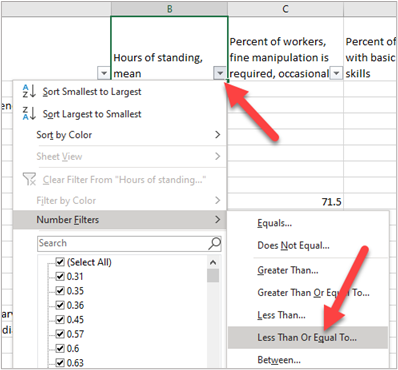Expand the Filter by Color submenu arrow
Viewport: 398px width, 370px height.
[217, 200]
